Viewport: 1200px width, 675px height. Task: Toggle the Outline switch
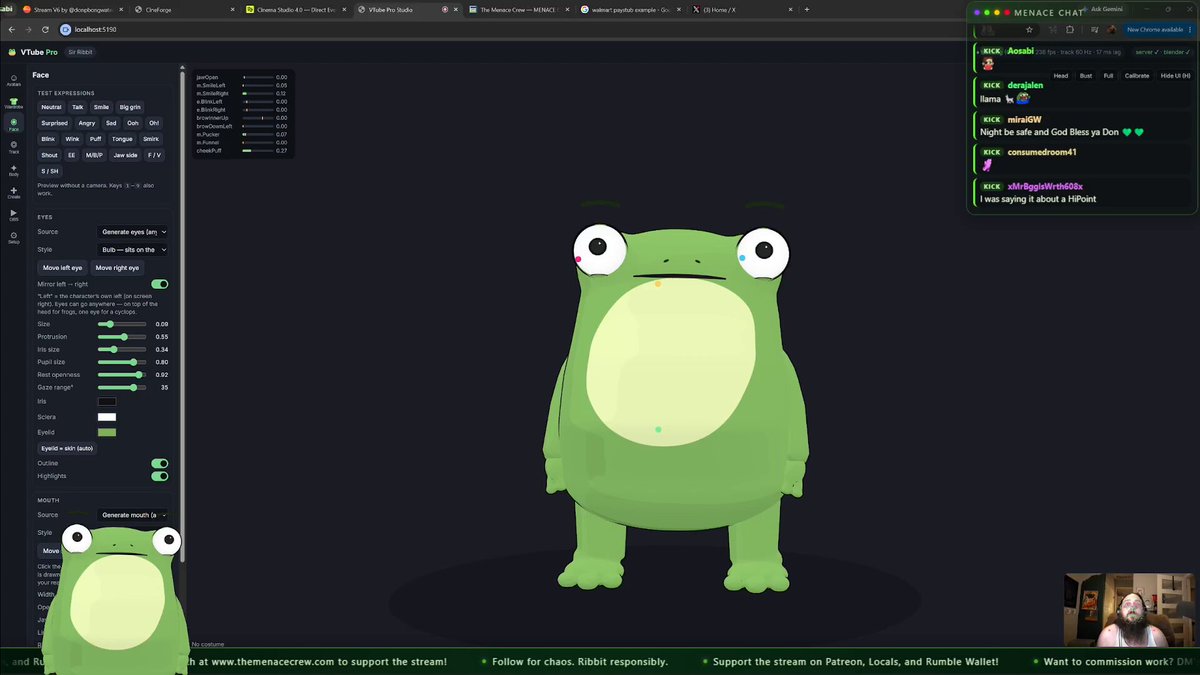pos(159,464)
